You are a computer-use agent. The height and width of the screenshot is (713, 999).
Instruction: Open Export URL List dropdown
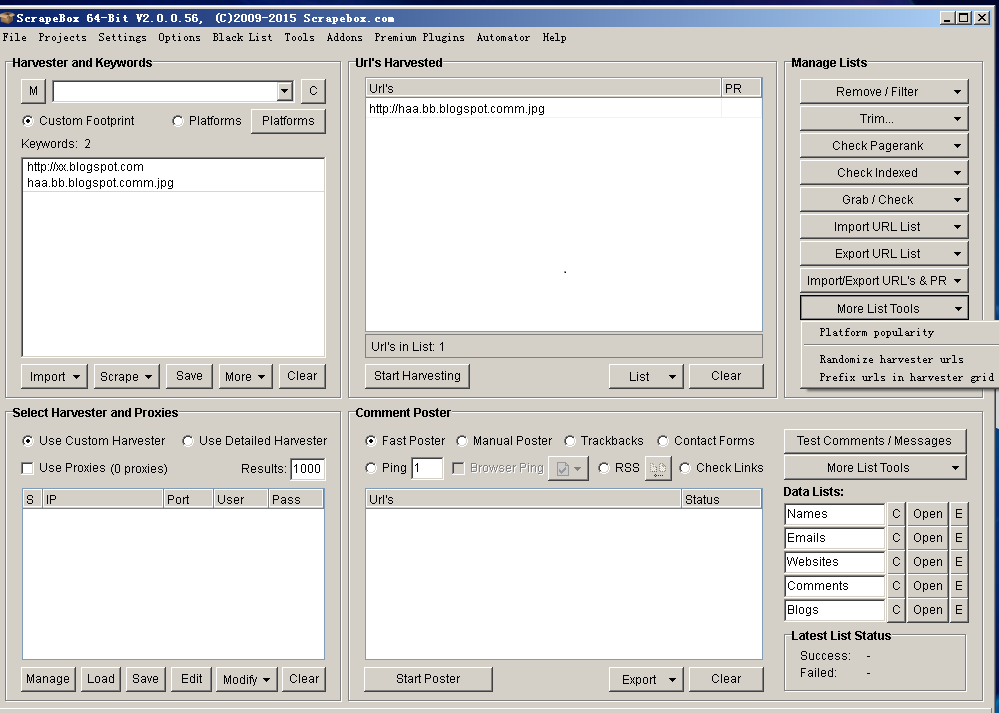pyautogui.click(x=884, y=254)
